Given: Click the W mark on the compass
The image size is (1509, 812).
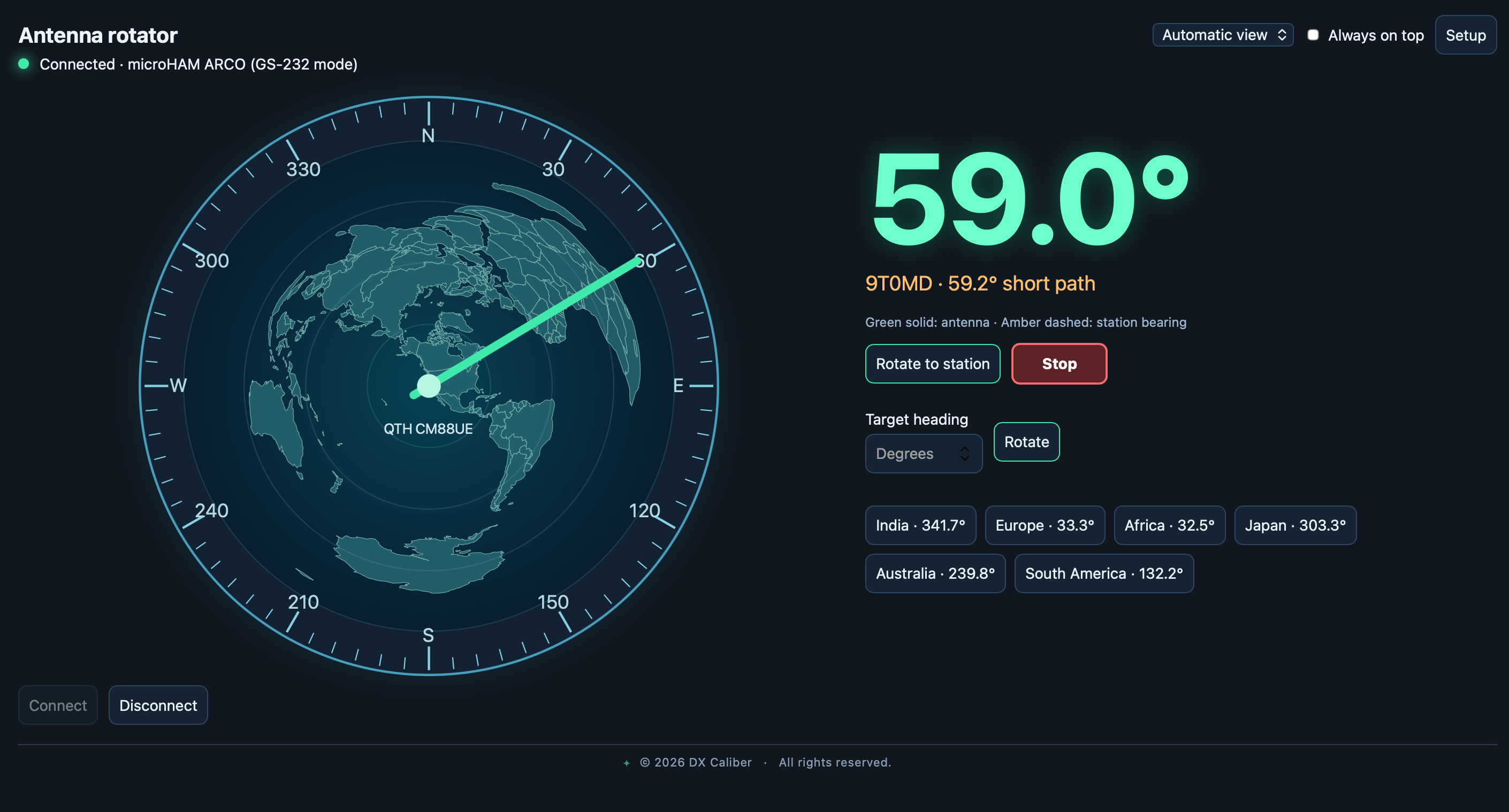Looking at the screenshot, I should click(x=178, y=385).
